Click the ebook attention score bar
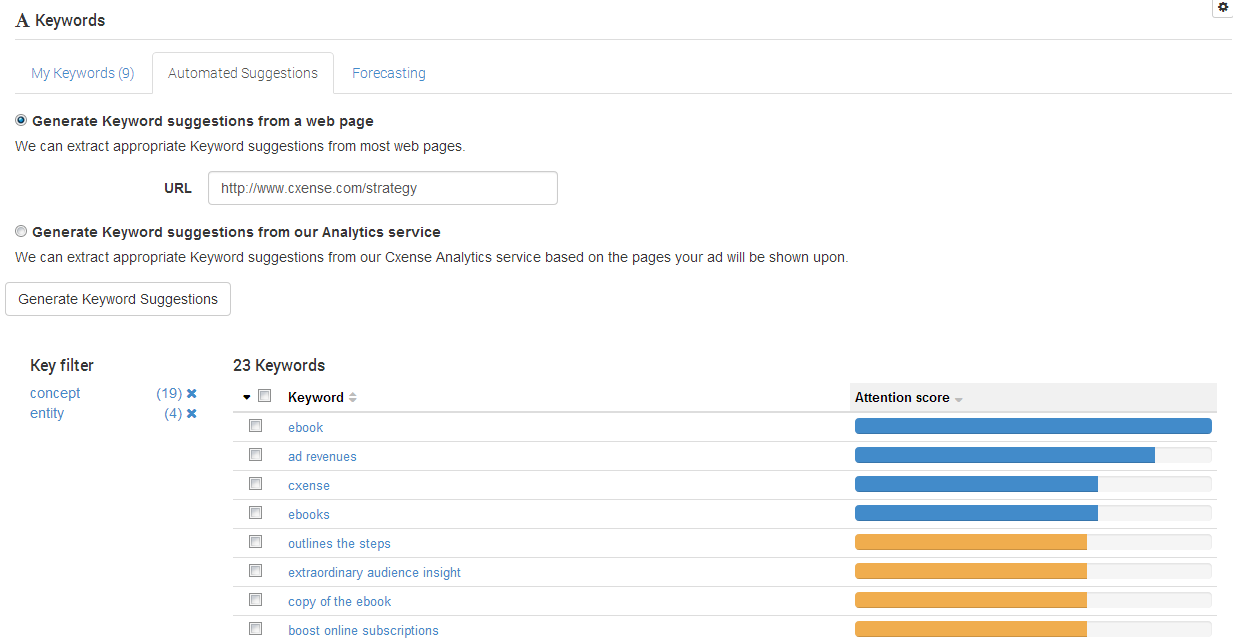This screenshot has height=644, width=1233. pos(1033,426)
